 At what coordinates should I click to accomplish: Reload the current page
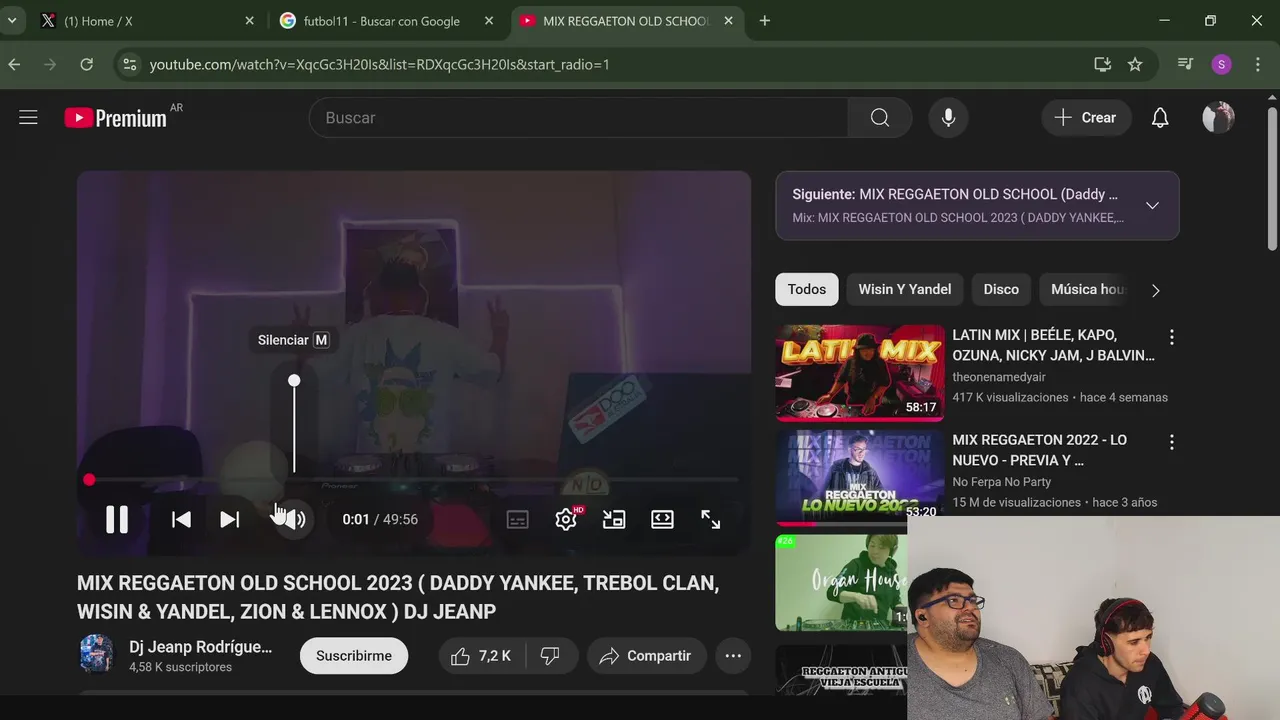(x=87, y=64)
